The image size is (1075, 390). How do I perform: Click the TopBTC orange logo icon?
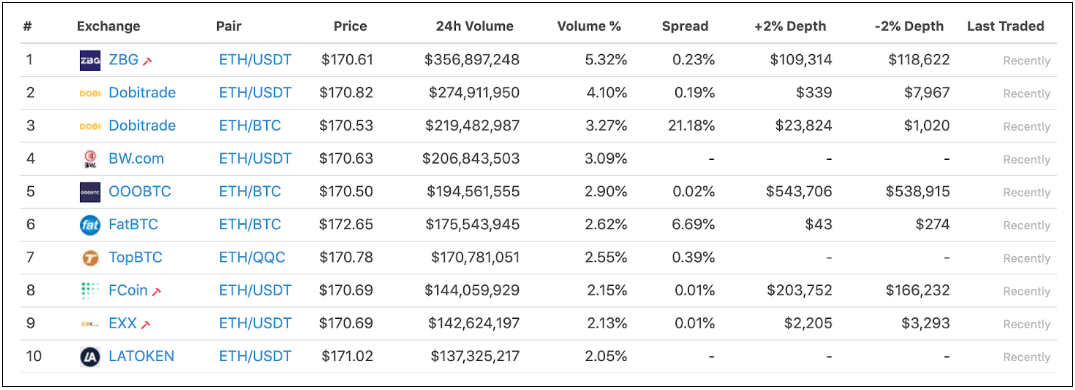click(x=90, y=258)
